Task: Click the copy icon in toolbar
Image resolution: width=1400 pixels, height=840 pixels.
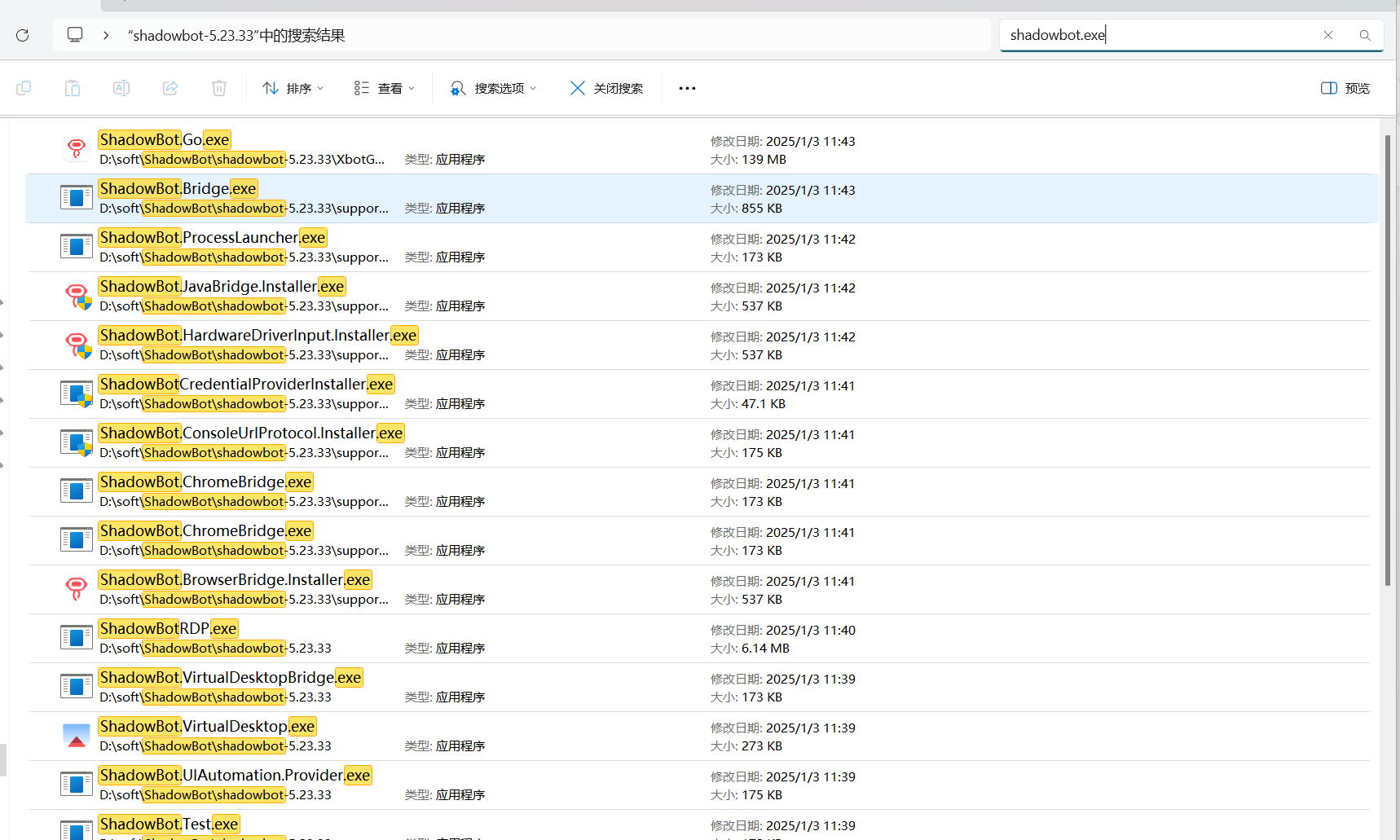Action: tap(24, 88)
